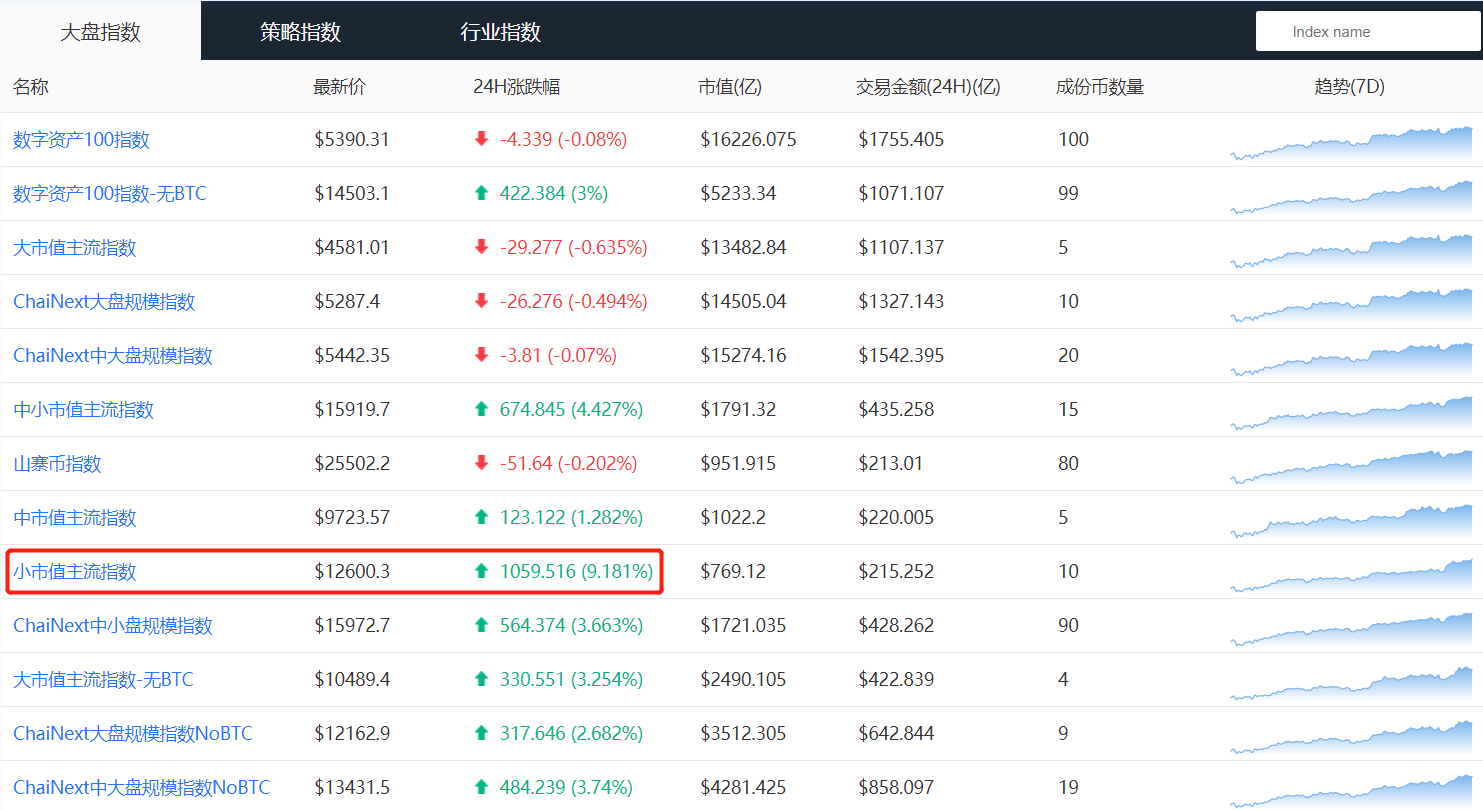1483x810 pixels.
Task: Click the green up arrow beside 422.384 (3%)
Action: click(x=481, y=193)
